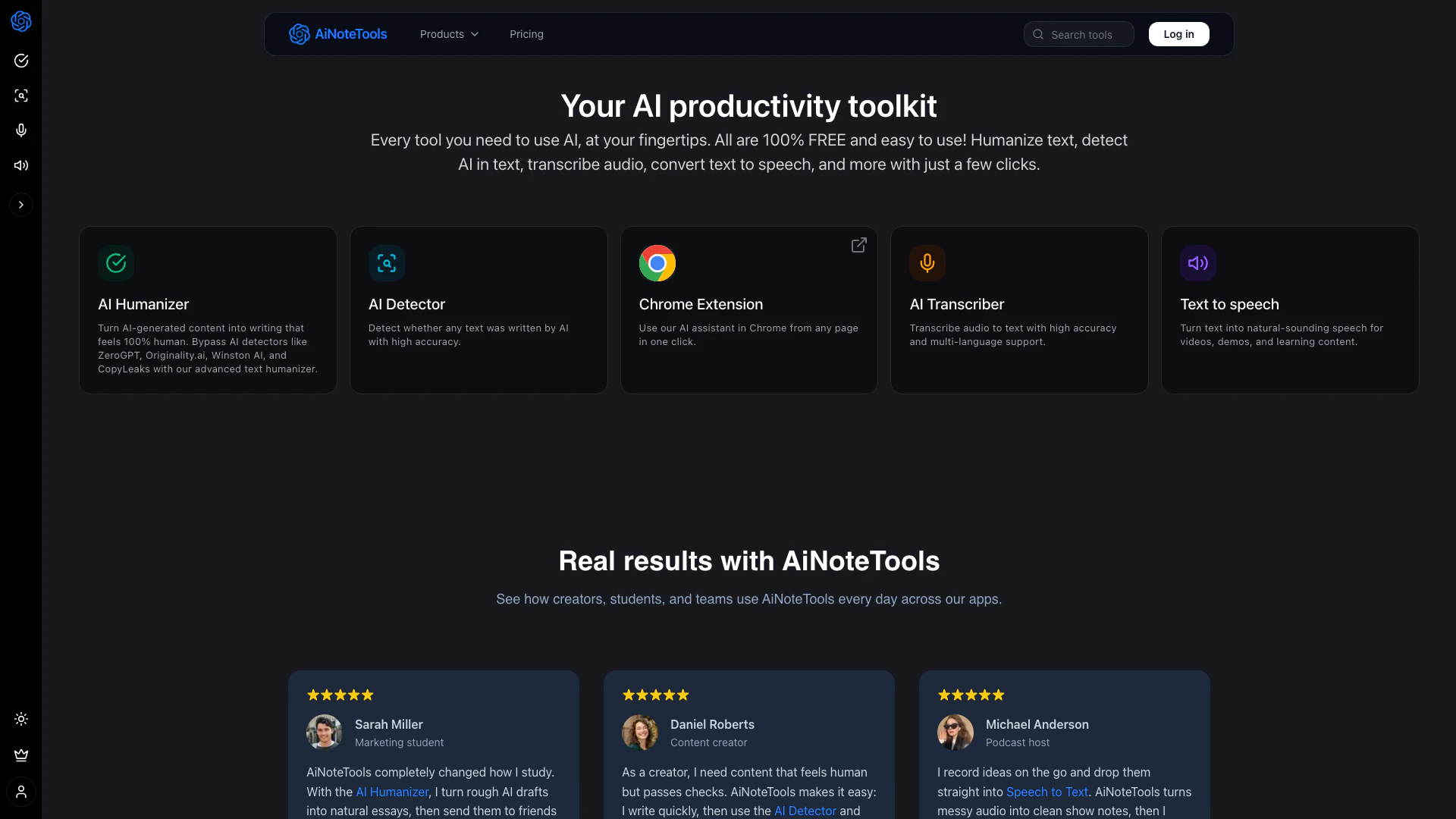Click the AiNoteTools logo in navbar
The image size is (1456, 819).
pos(338,34)
